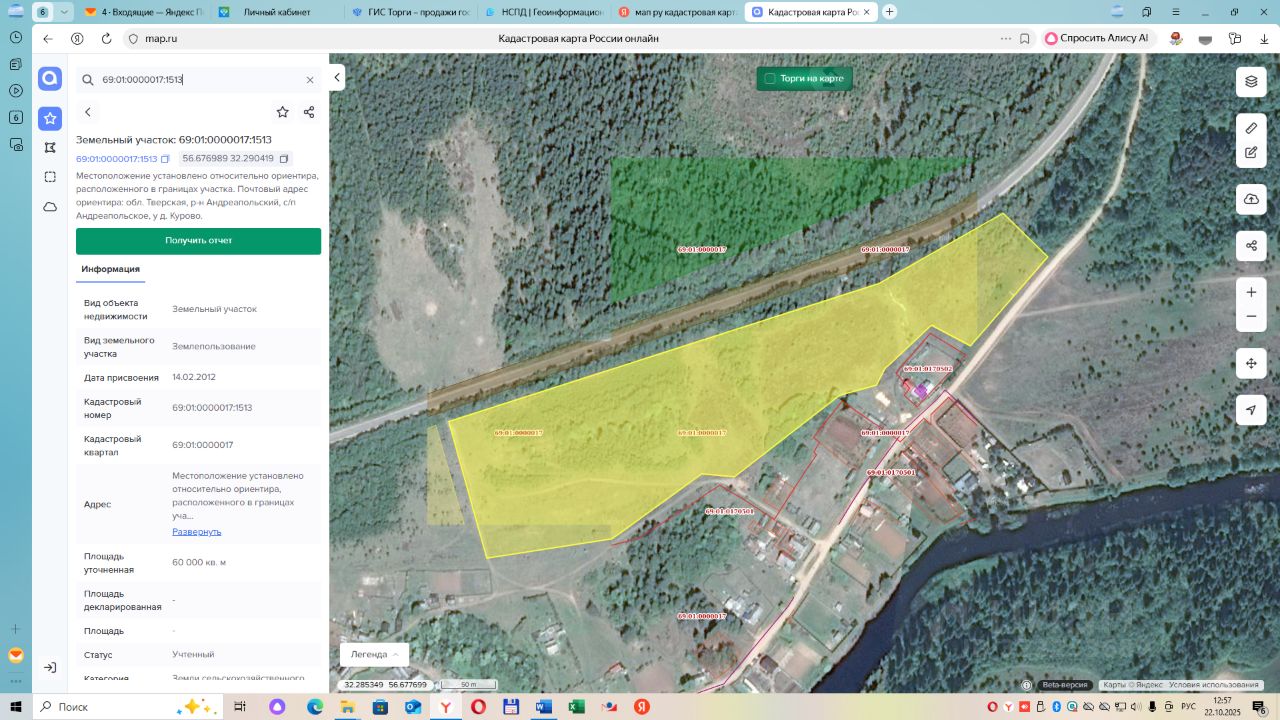Zoom out the map with minus button
The width and height of the screenshot is (1280, 720).
click(1251, 317)
